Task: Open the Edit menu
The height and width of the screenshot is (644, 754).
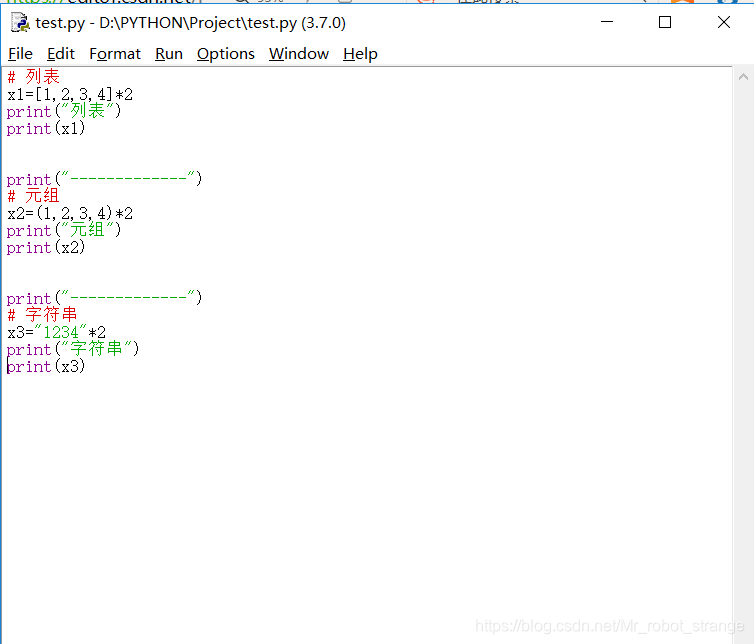Action: (61, 54)
